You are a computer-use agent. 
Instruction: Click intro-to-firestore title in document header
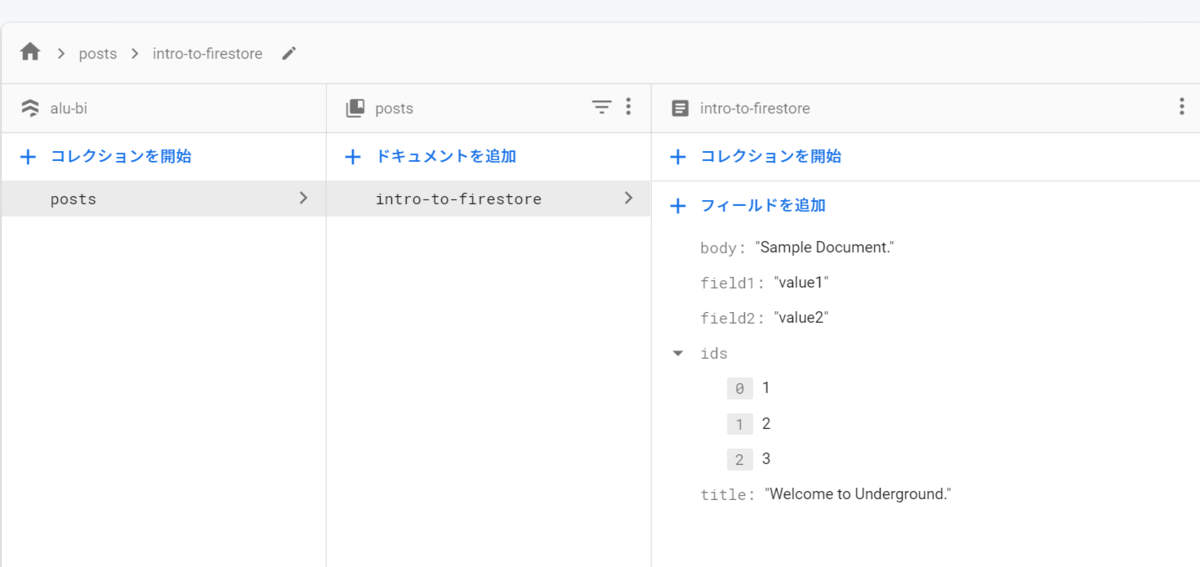[x=755, y=108]
